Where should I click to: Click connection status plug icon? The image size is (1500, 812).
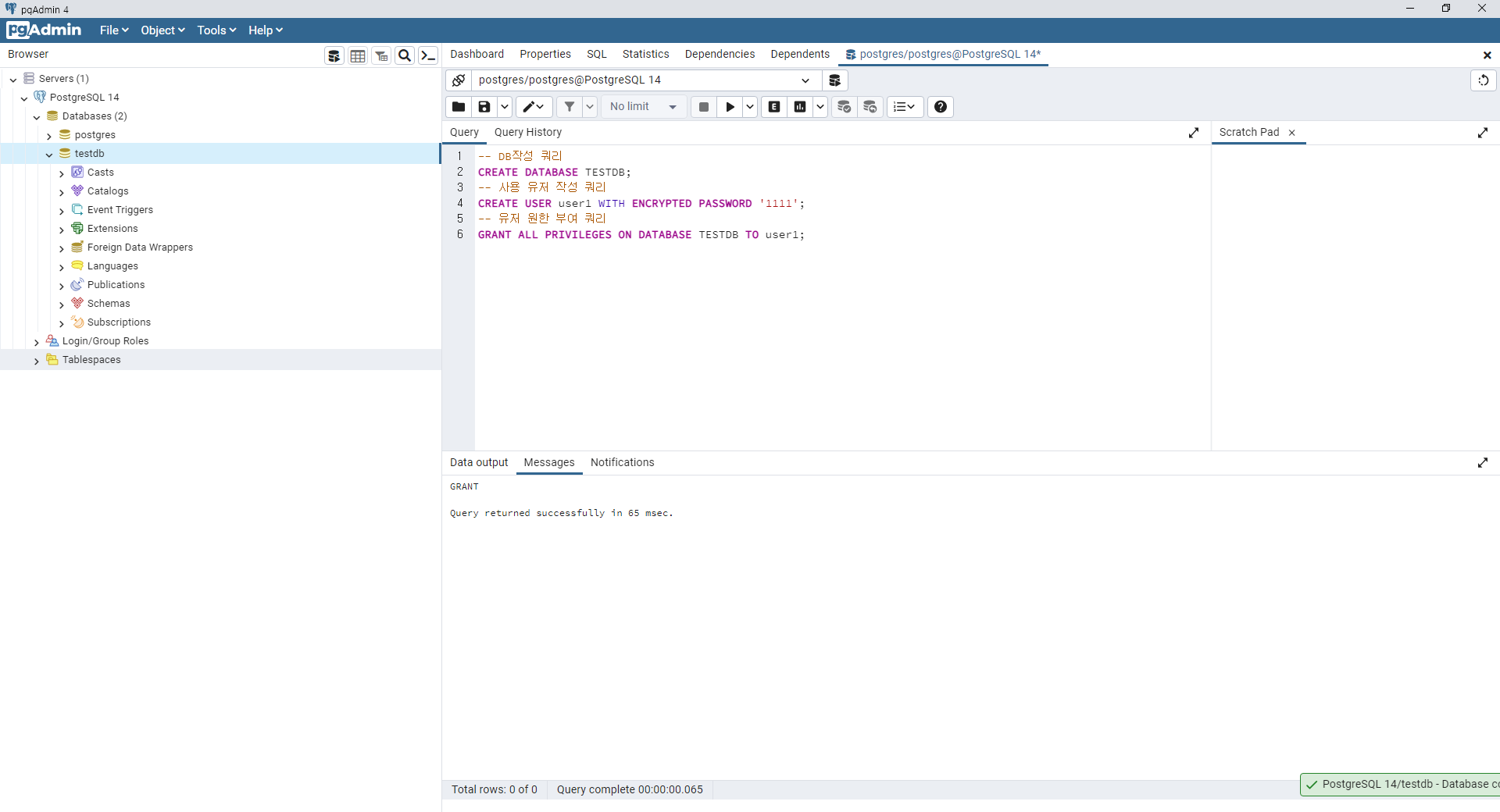click(459, 80)
